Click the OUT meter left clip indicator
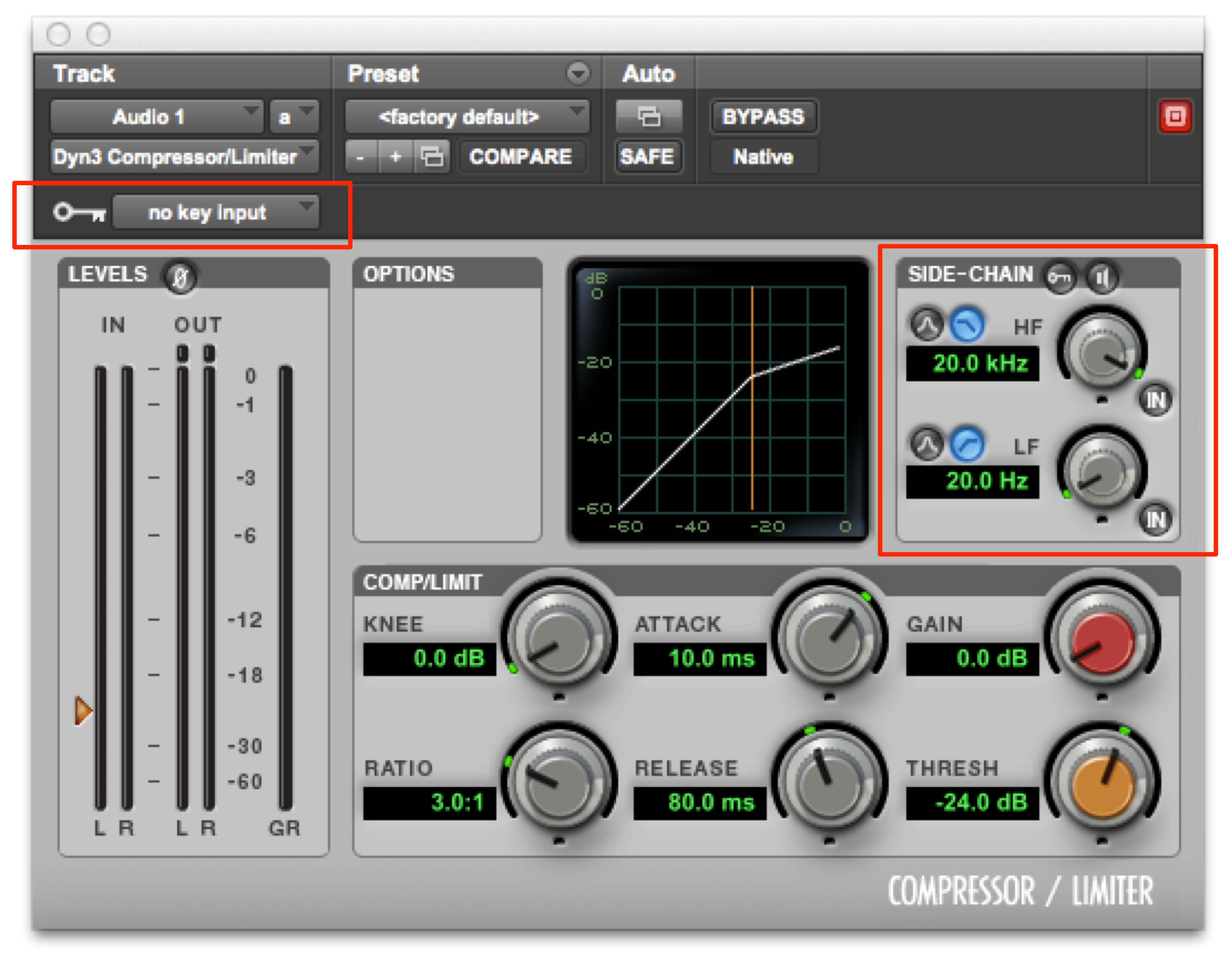Screen dimensions: 1232x967 pyautogui.click(x=182, y=353)
